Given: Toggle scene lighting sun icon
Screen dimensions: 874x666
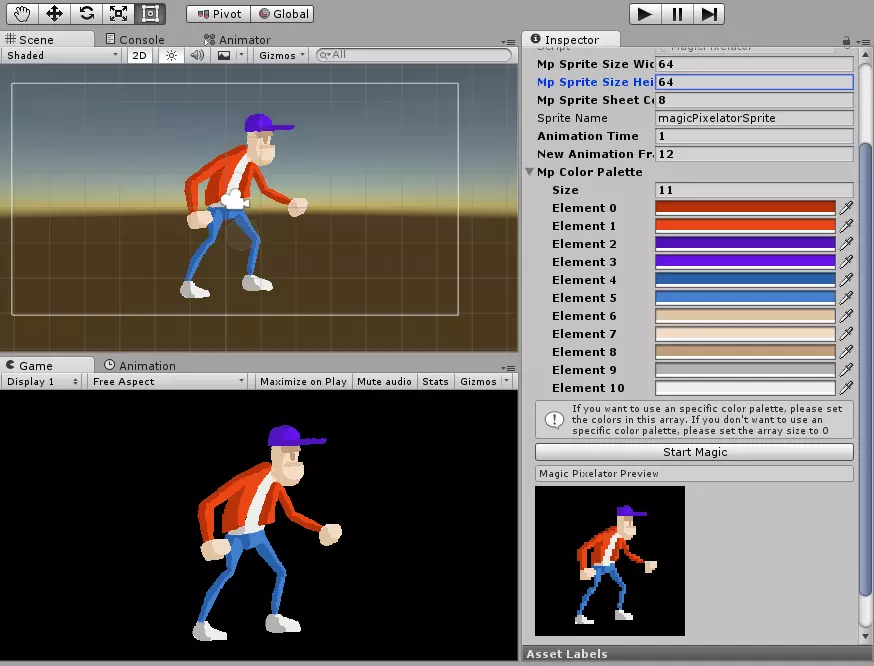Looking at the screenshot, I should (x=171, y=55).
